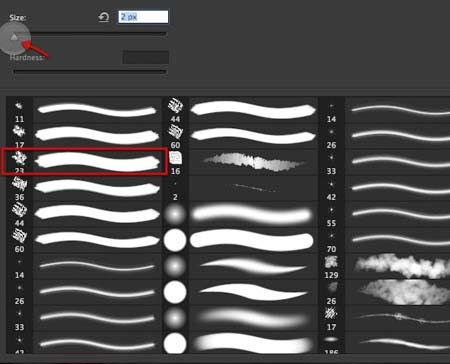Click the empty Hardness value field
Image resolution: width=450 pixels, height=364 pixels.
pyautogui.click(x=146, y=57)
